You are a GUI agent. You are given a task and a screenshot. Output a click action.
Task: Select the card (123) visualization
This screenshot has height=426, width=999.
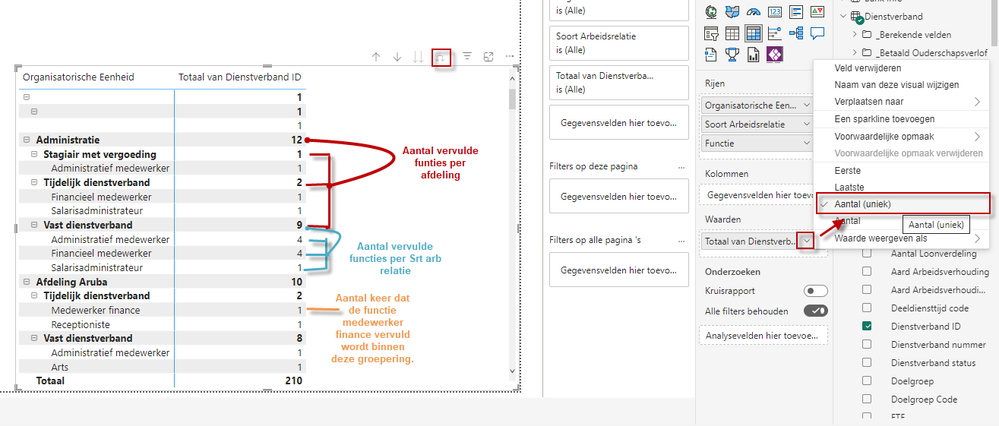pos(775,12)
